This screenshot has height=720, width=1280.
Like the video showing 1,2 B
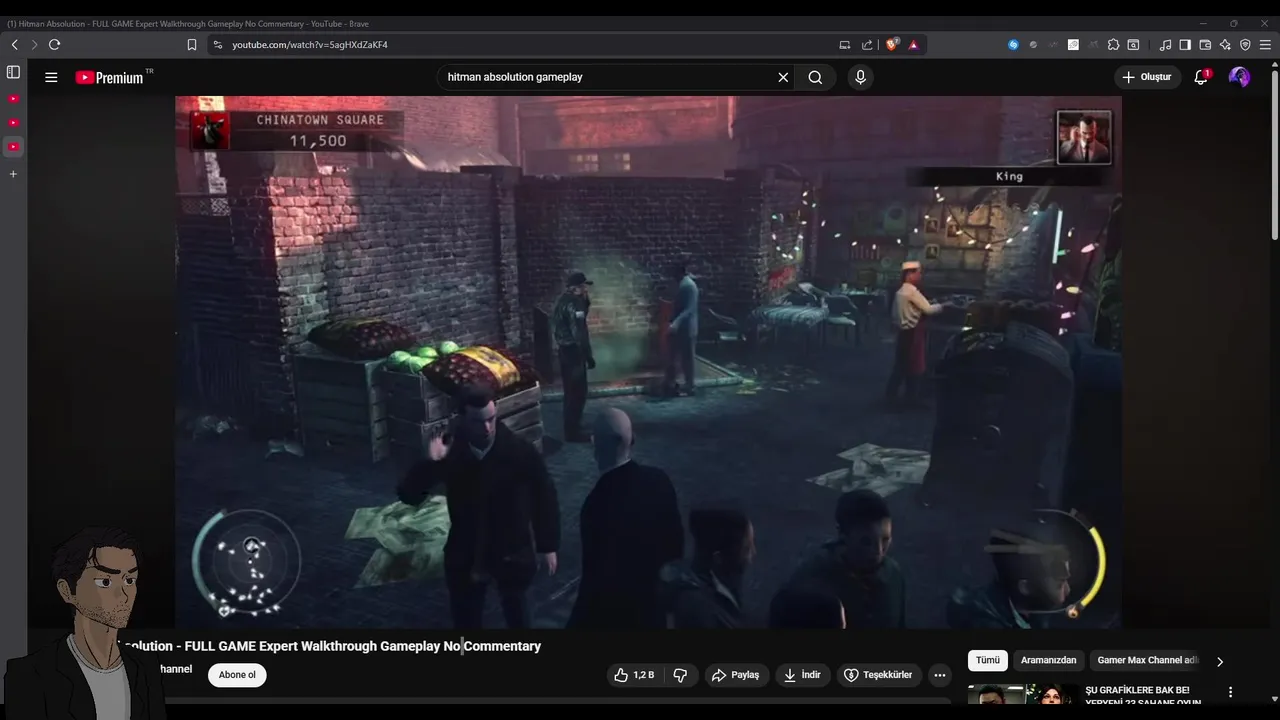pos(634,675)
